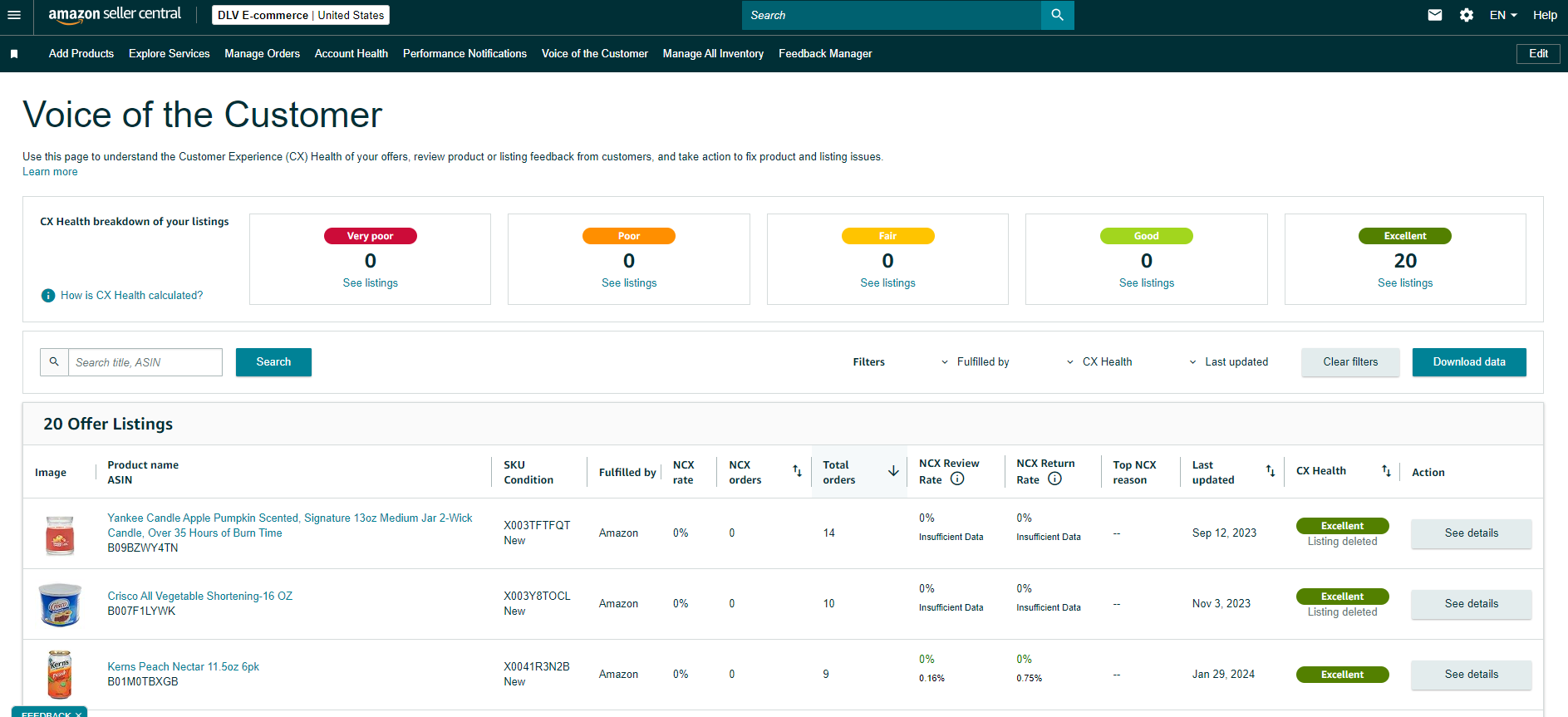See details for Kerns Peach Nectar listing
1568x717 pixels.
[1471, 675]
